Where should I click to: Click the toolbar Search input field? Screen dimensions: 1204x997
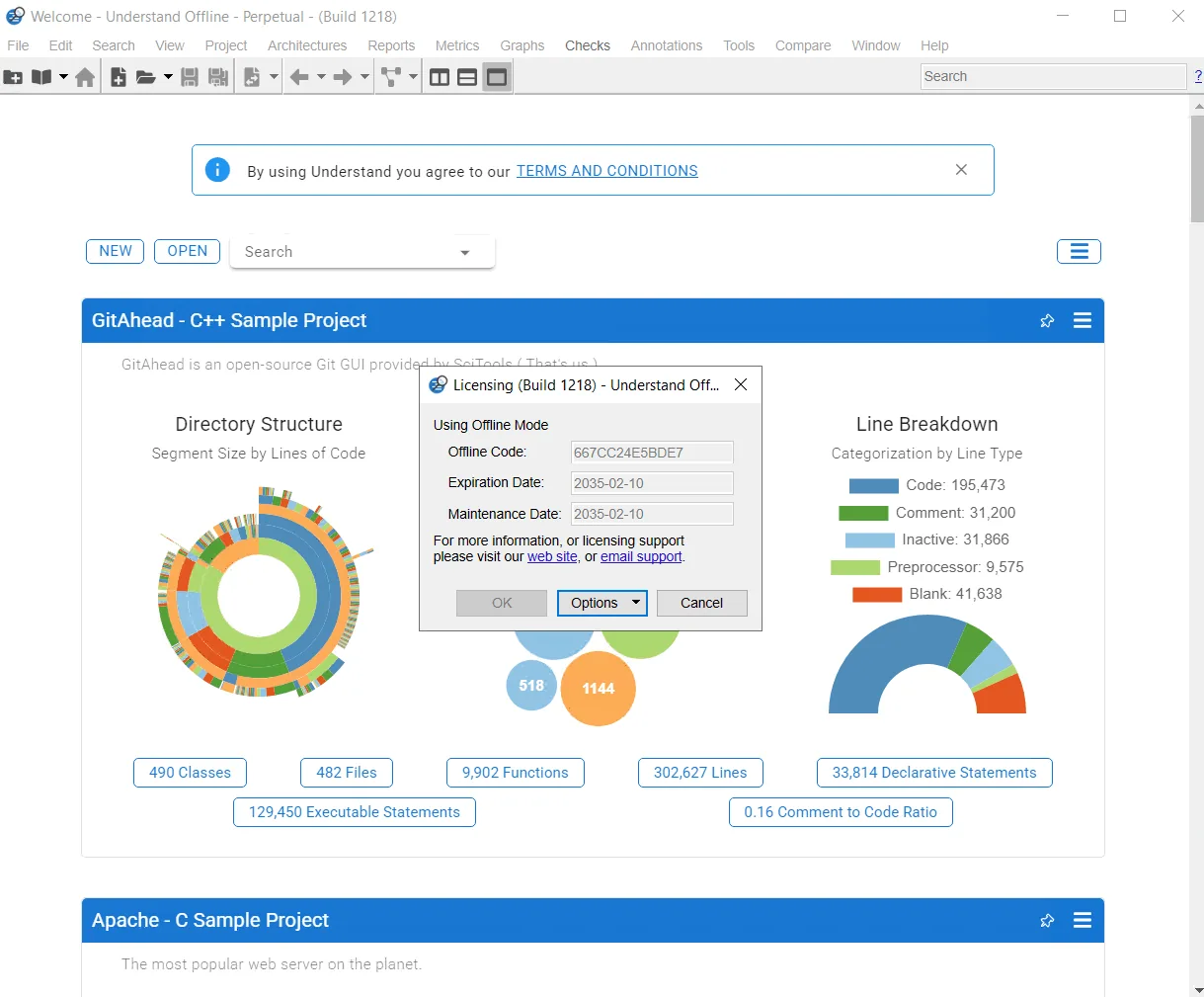[x=1053, y=76]
